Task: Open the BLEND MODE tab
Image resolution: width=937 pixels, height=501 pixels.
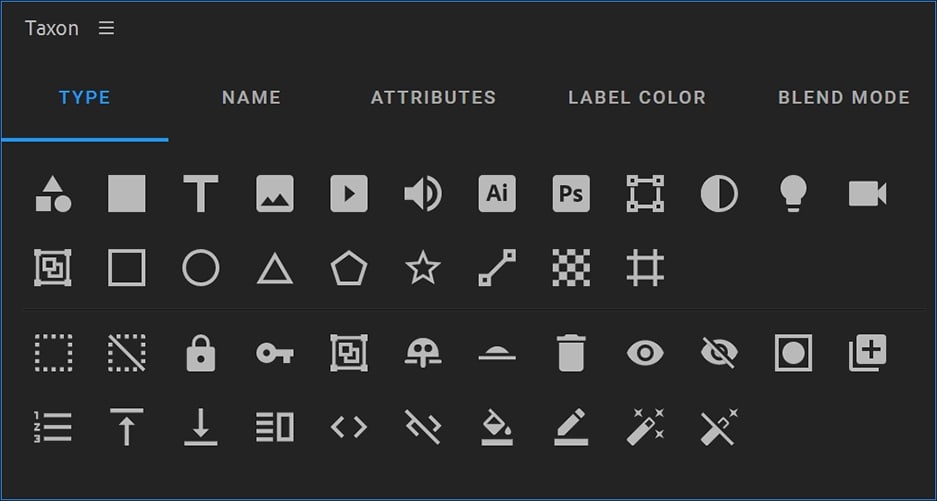Action: (x=843, y=98)
